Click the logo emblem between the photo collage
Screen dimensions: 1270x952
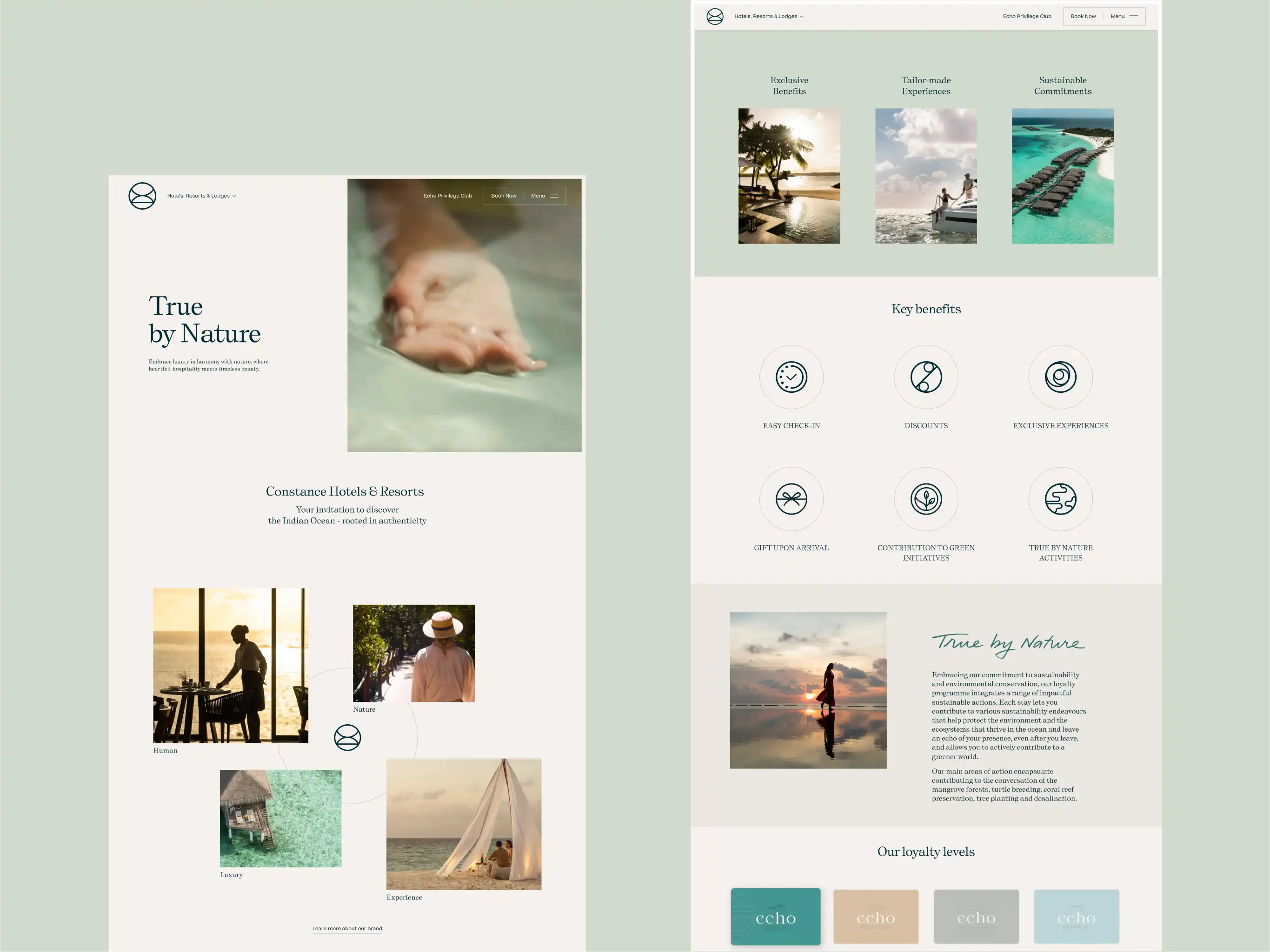pos(347,737)
